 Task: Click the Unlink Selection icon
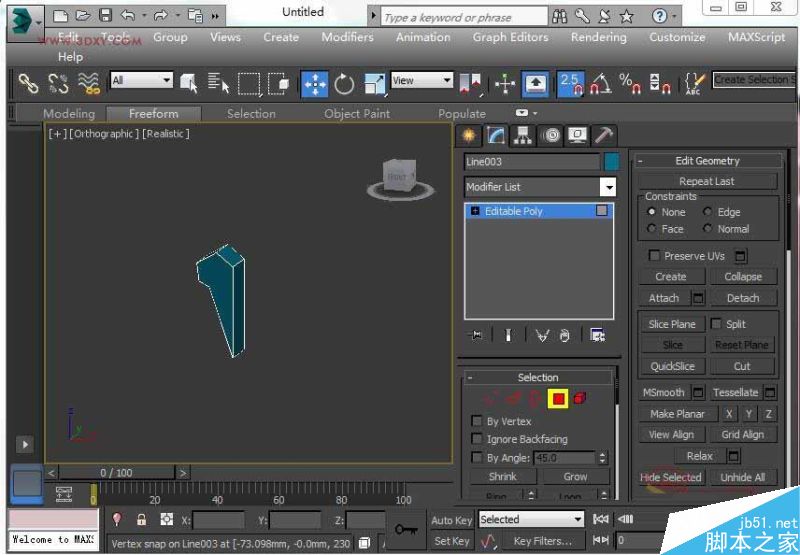click(x=58, y=84)
